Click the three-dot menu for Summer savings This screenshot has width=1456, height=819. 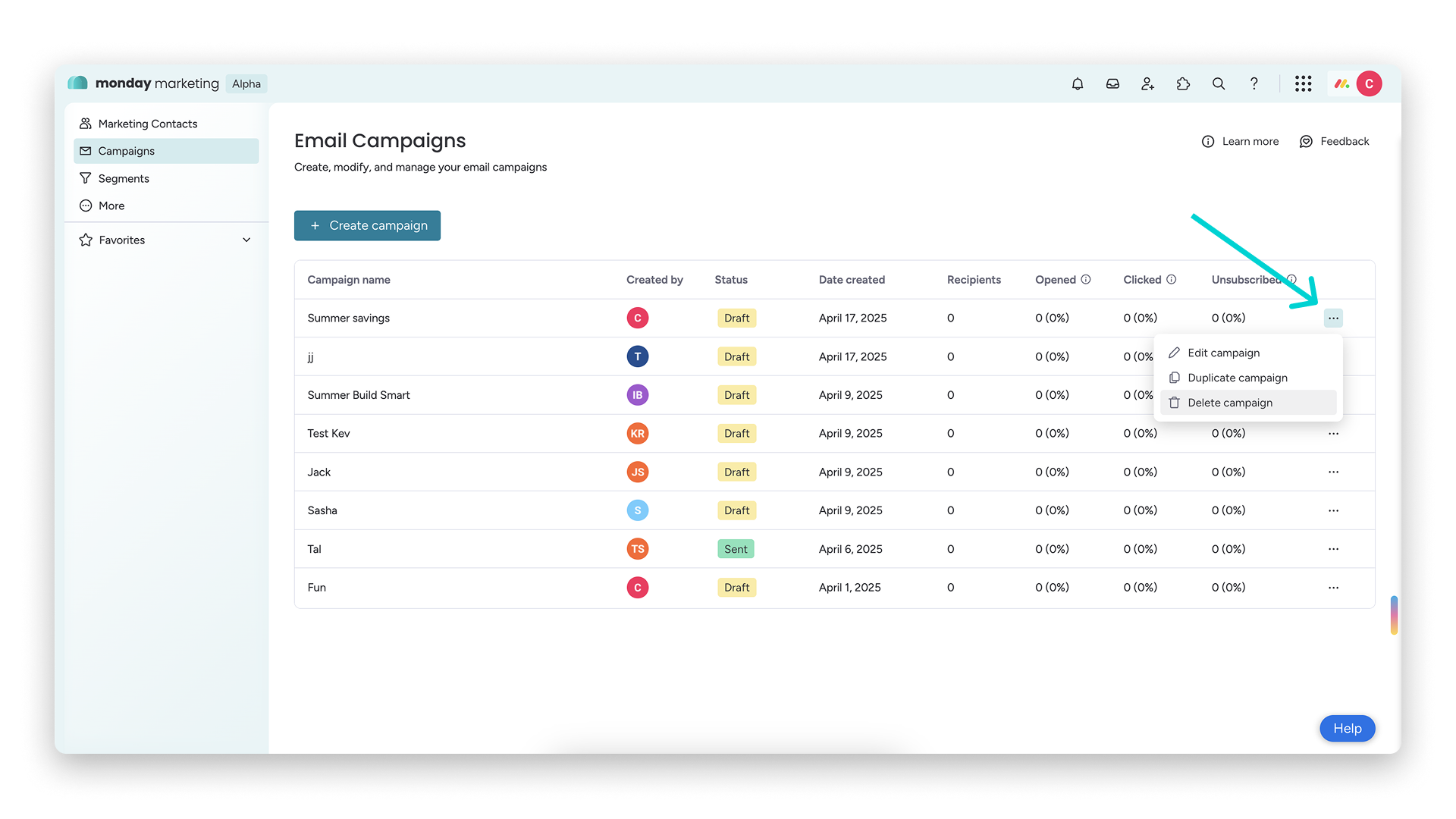1333,318
